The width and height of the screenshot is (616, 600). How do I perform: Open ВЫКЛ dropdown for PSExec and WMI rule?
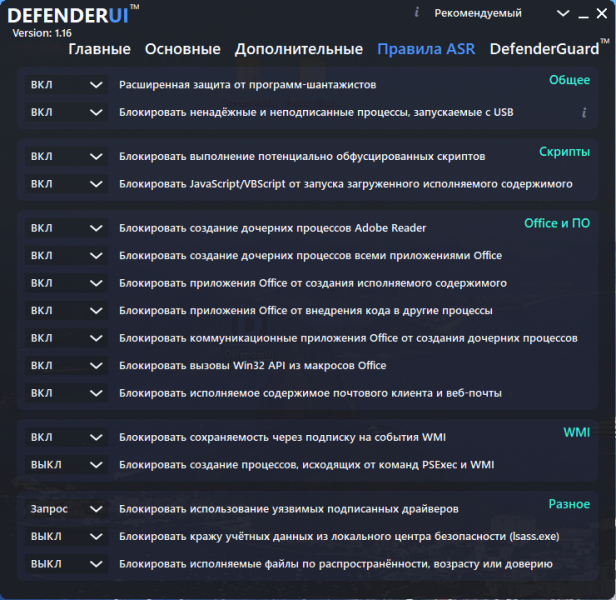(66, 465)
